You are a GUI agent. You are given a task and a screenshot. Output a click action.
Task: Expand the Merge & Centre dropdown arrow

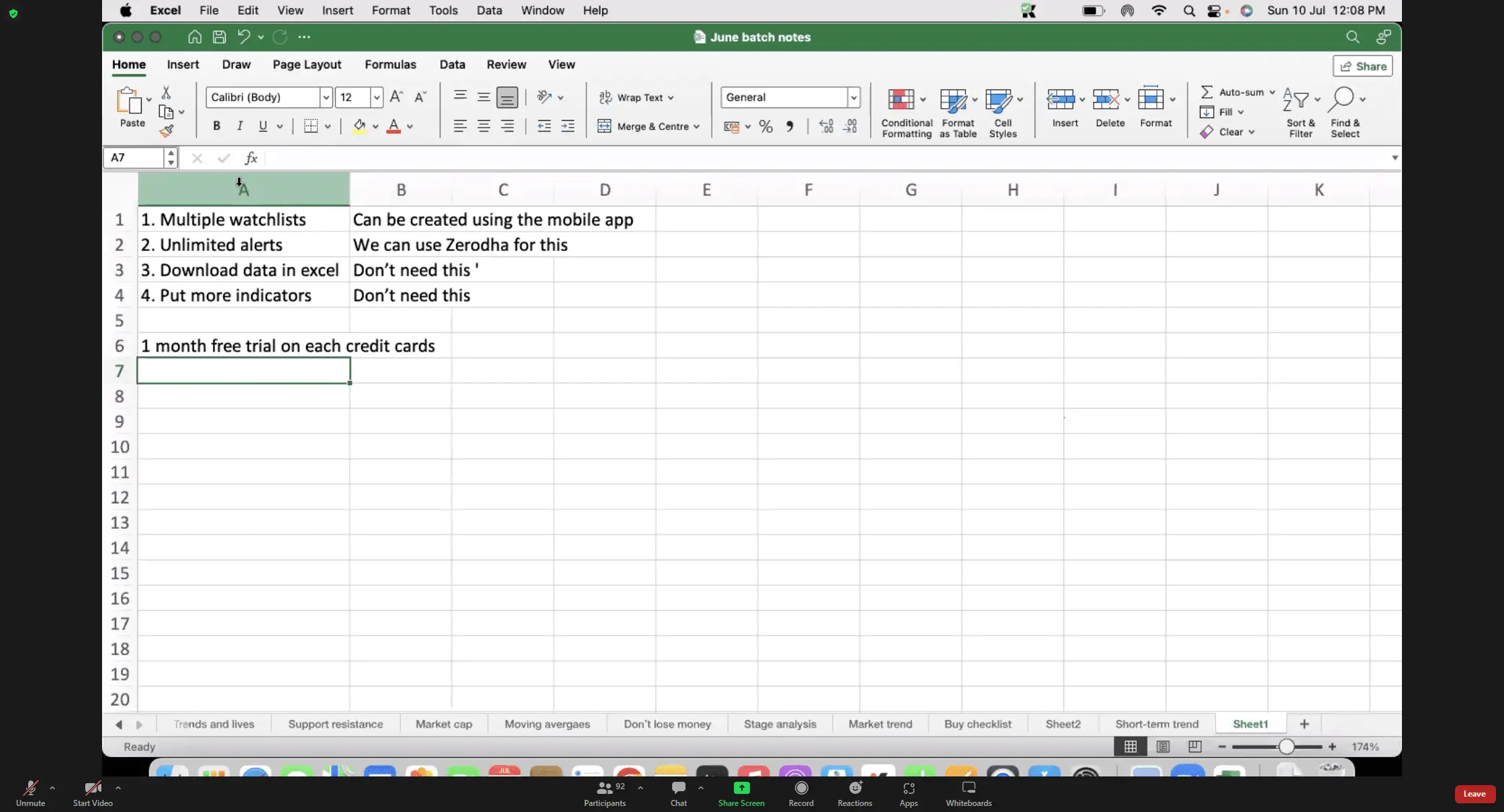pyautogui.click(x=697, y=126)
